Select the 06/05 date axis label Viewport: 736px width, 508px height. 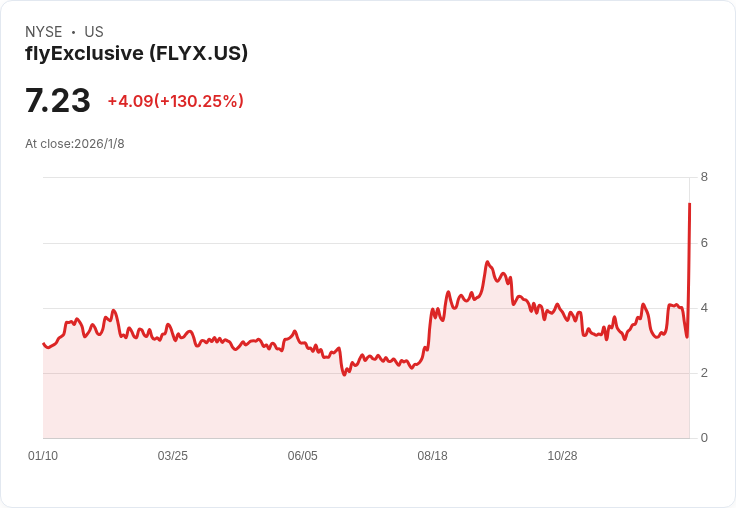pyautogui.click(x=303, y=456)
